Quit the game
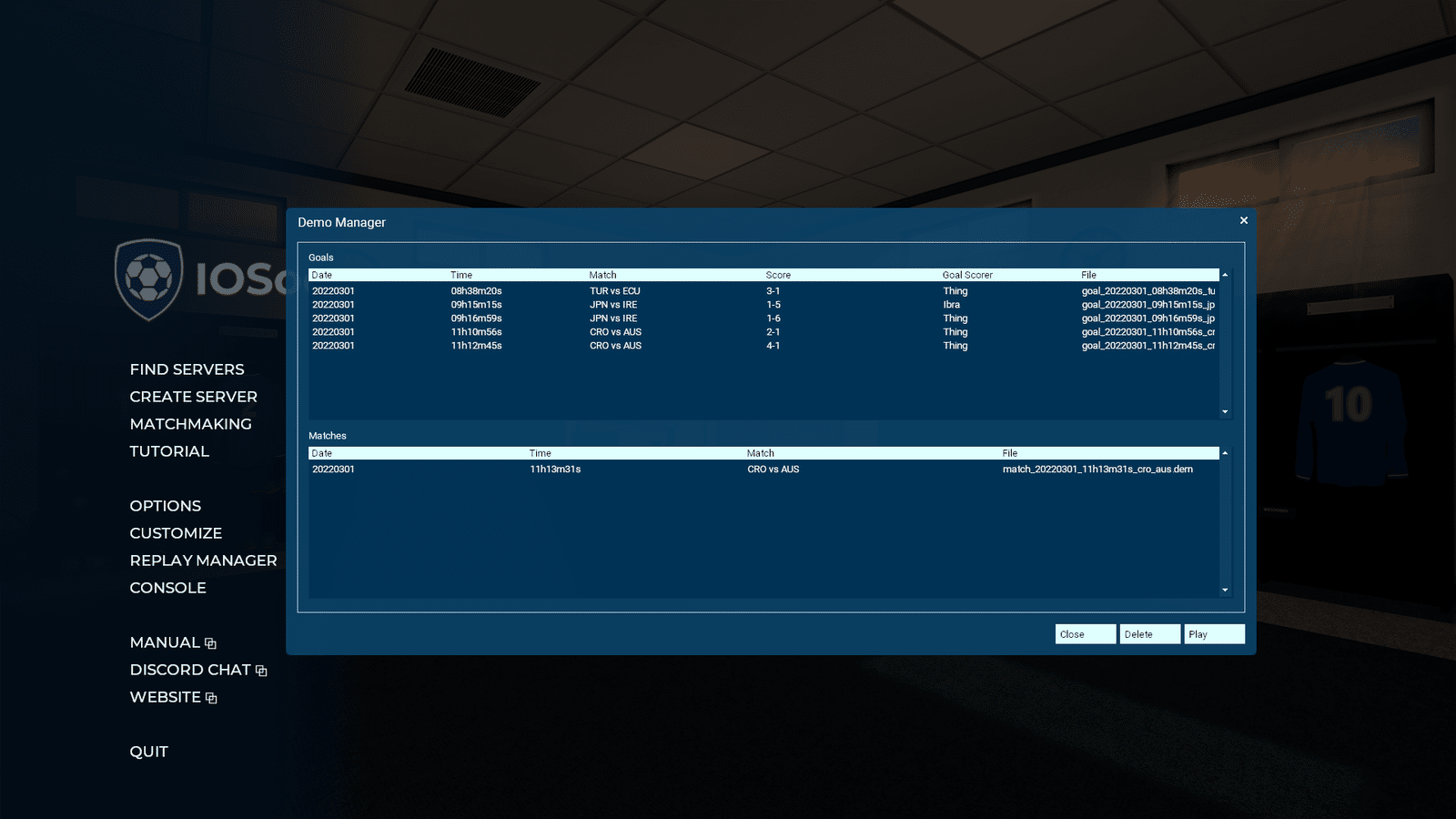This screenshot has width=1456, height=819. click(x=148, y=752)
